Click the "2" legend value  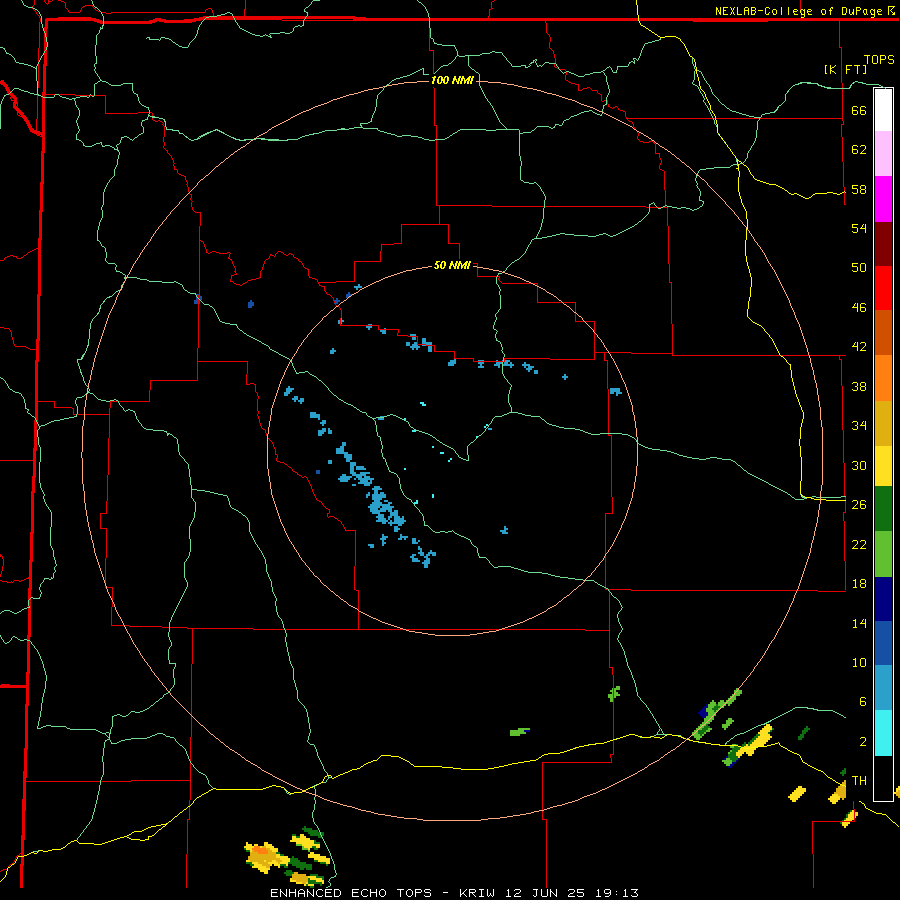[x=863, y=742]
